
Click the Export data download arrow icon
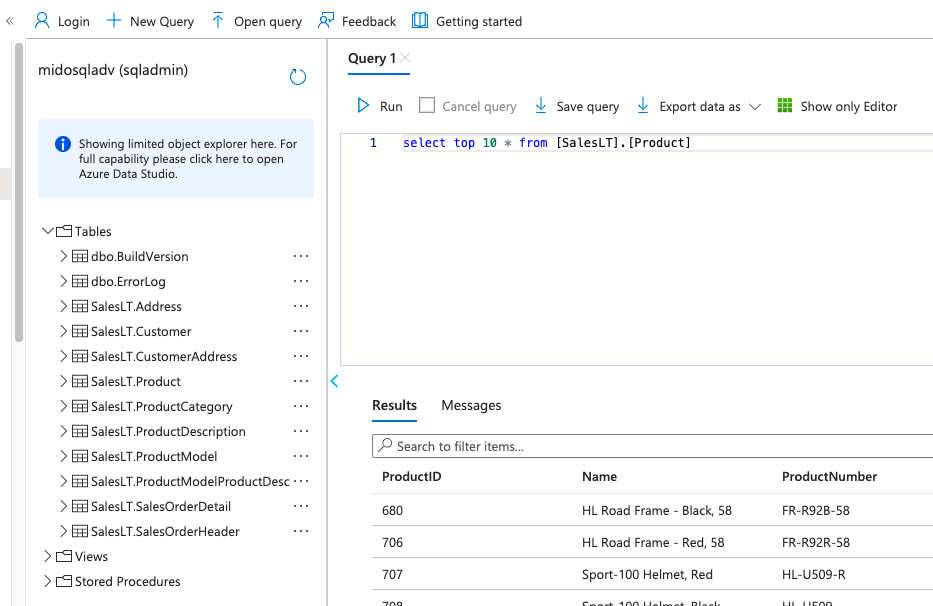643,106
